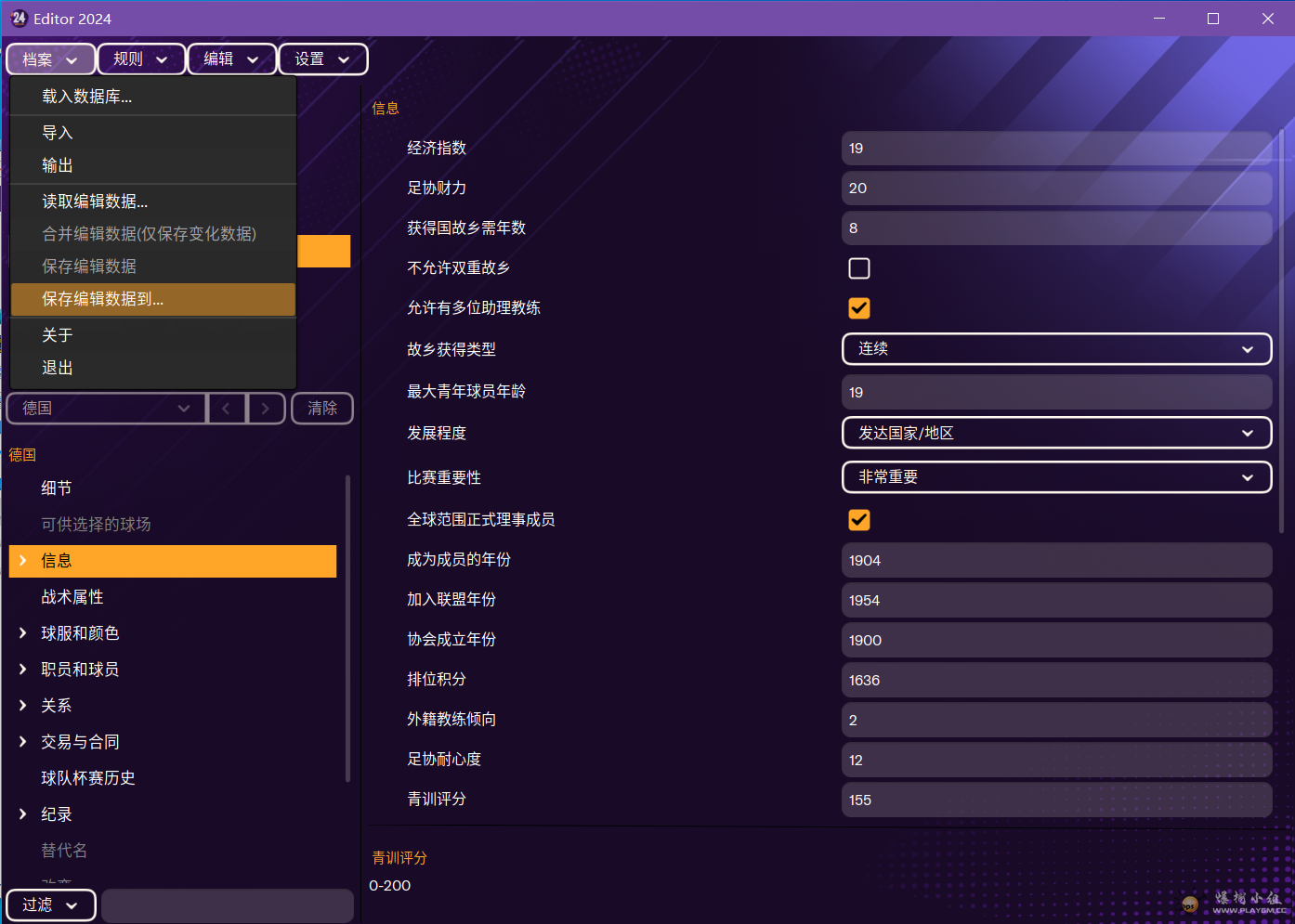
Task: Expand the 职员和球员 tree chevron
Action: [x=23, y=670]
